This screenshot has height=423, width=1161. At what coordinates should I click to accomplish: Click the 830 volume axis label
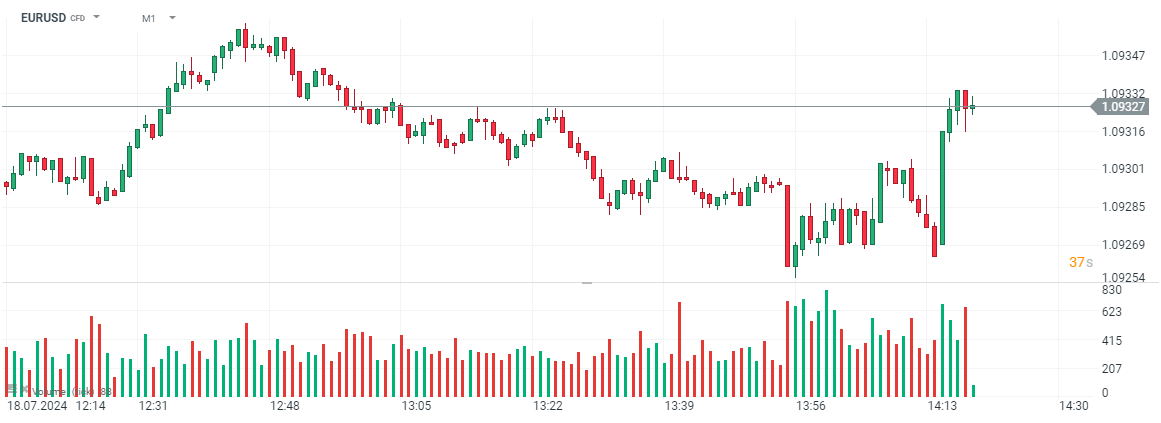[x=1111, y=290]
